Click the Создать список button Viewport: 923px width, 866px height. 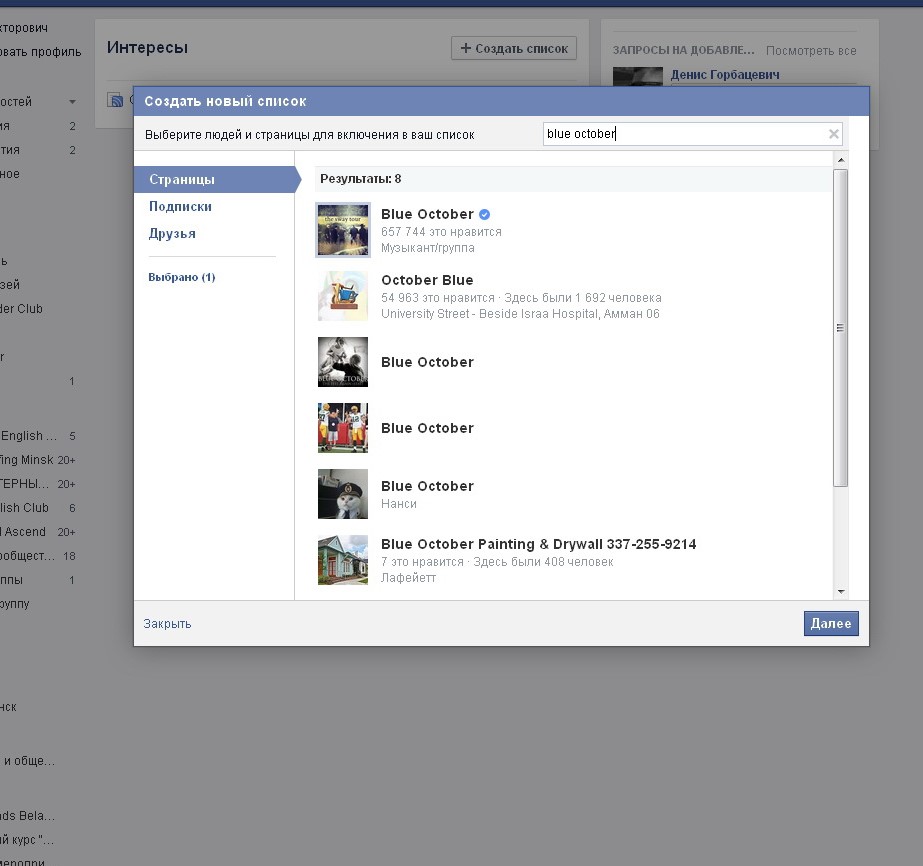[514, 48]
